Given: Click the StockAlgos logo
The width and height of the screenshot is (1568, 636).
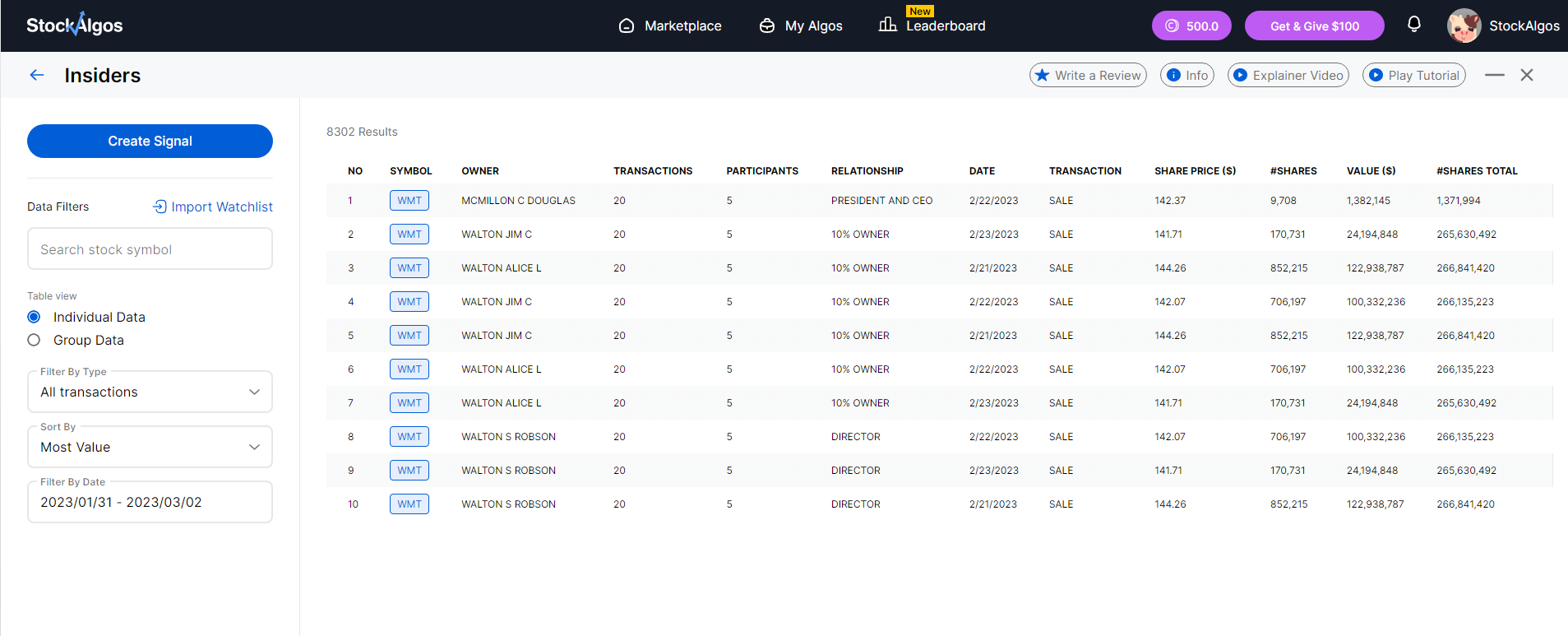Looking at the screenshot, I should point(74,25).
